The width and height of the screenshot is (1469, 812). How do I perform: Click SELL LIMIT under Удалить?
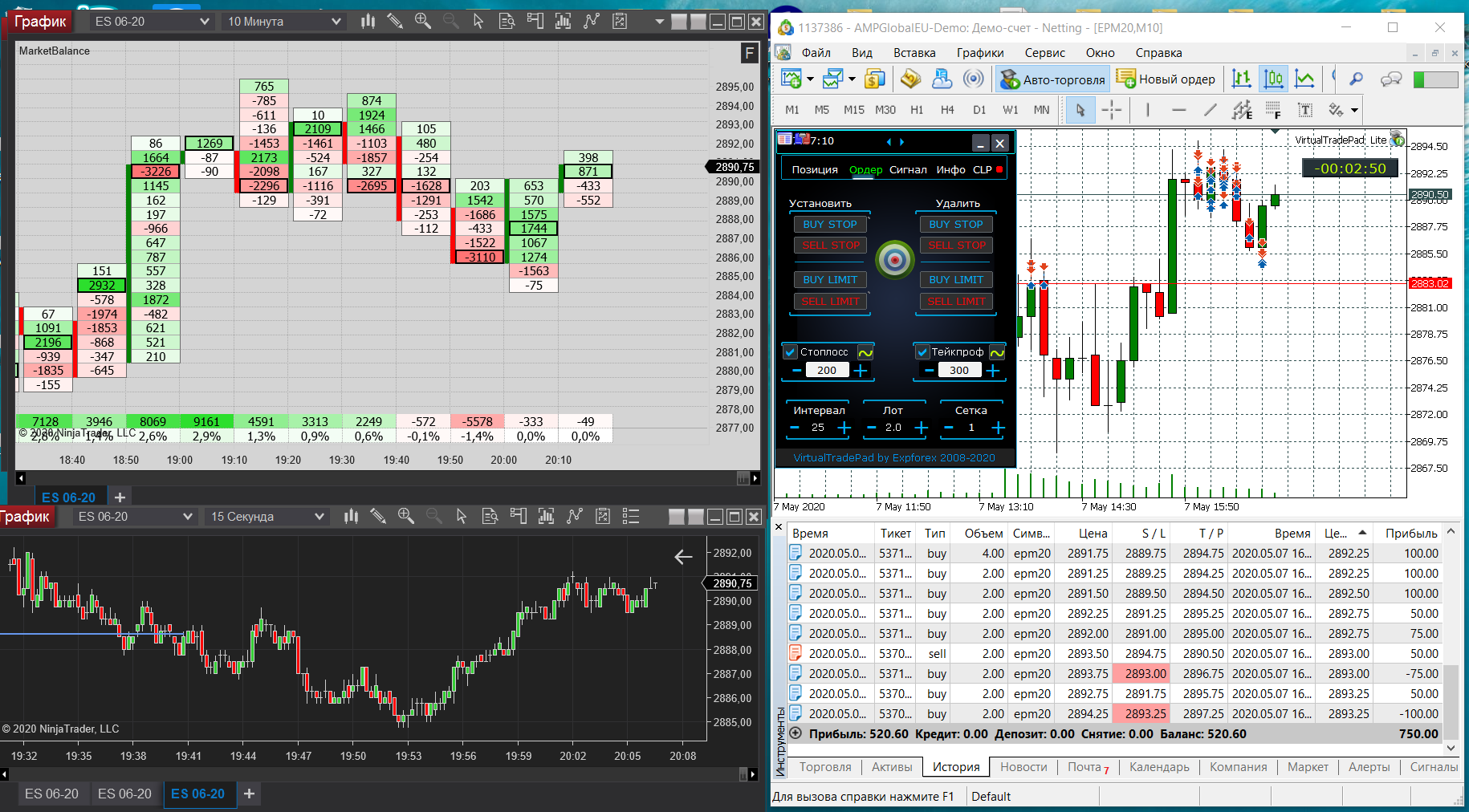(956, 302)
